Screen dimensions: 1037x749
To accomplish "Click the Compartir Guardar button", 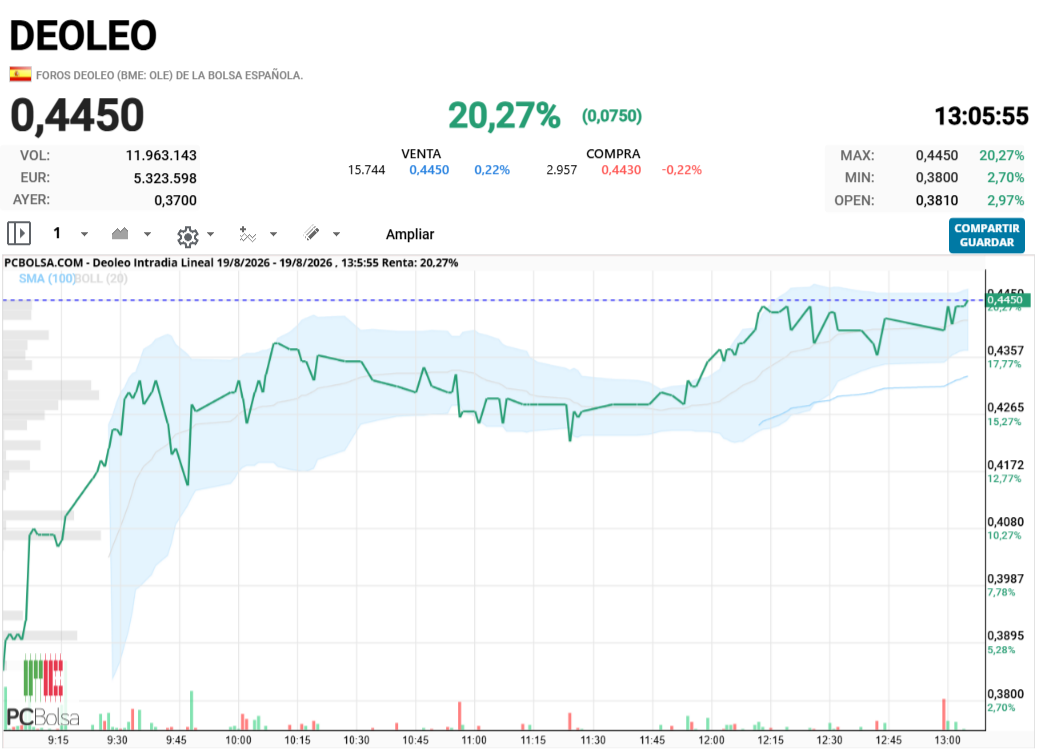I will pos(987,235).
